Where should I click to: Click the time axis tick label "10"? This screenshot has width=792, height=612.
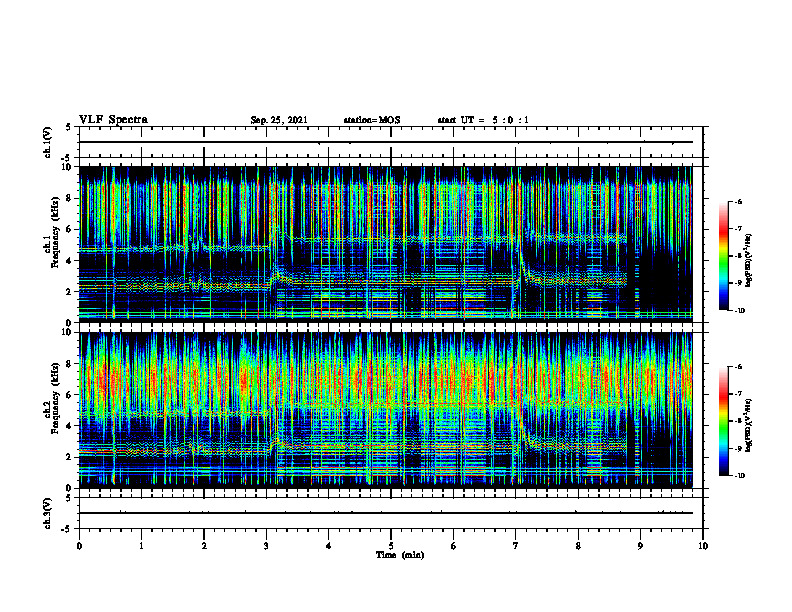(x=703, y=546)
